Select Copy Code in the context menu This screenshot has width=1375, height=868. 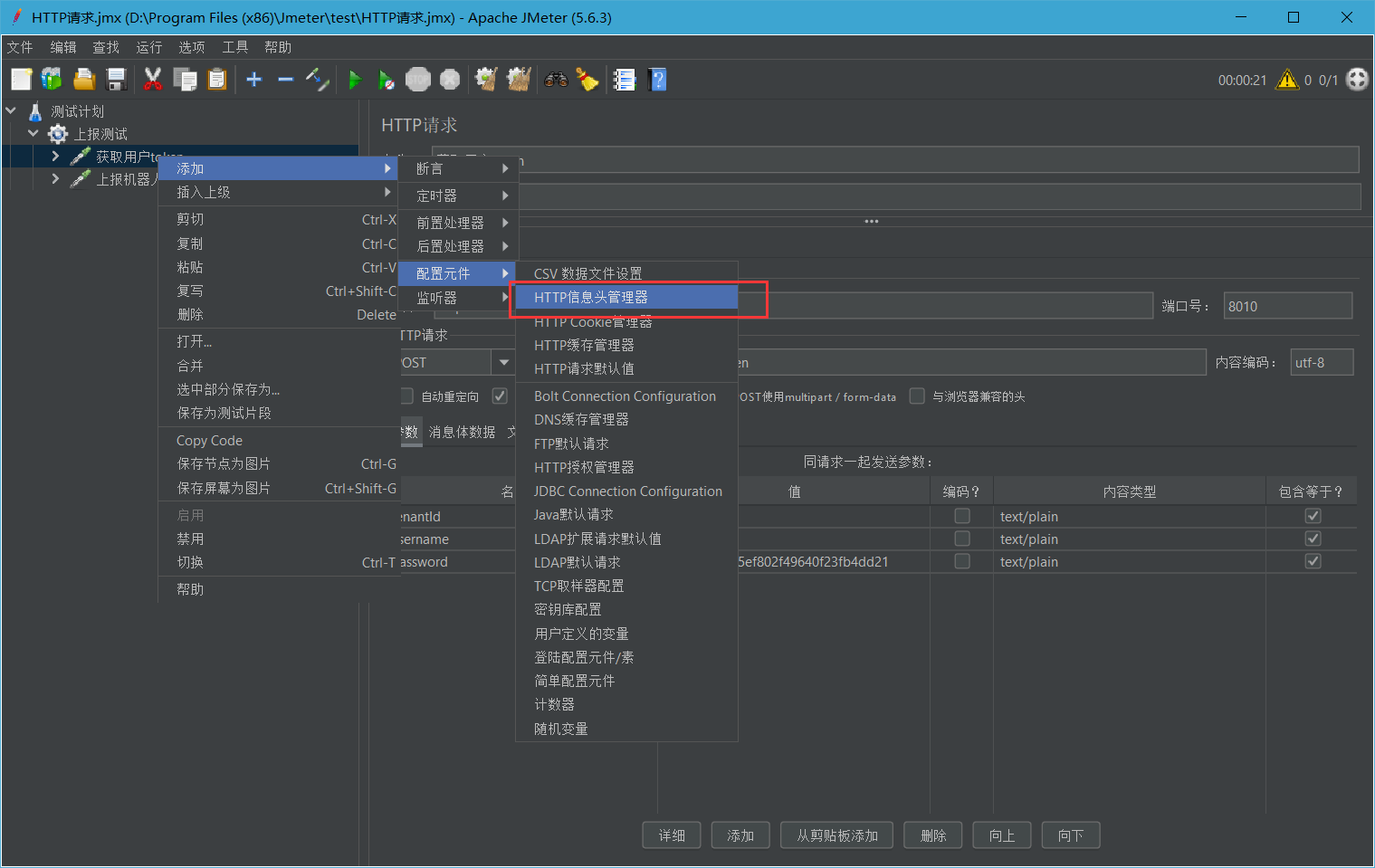[x=279, y=441]
